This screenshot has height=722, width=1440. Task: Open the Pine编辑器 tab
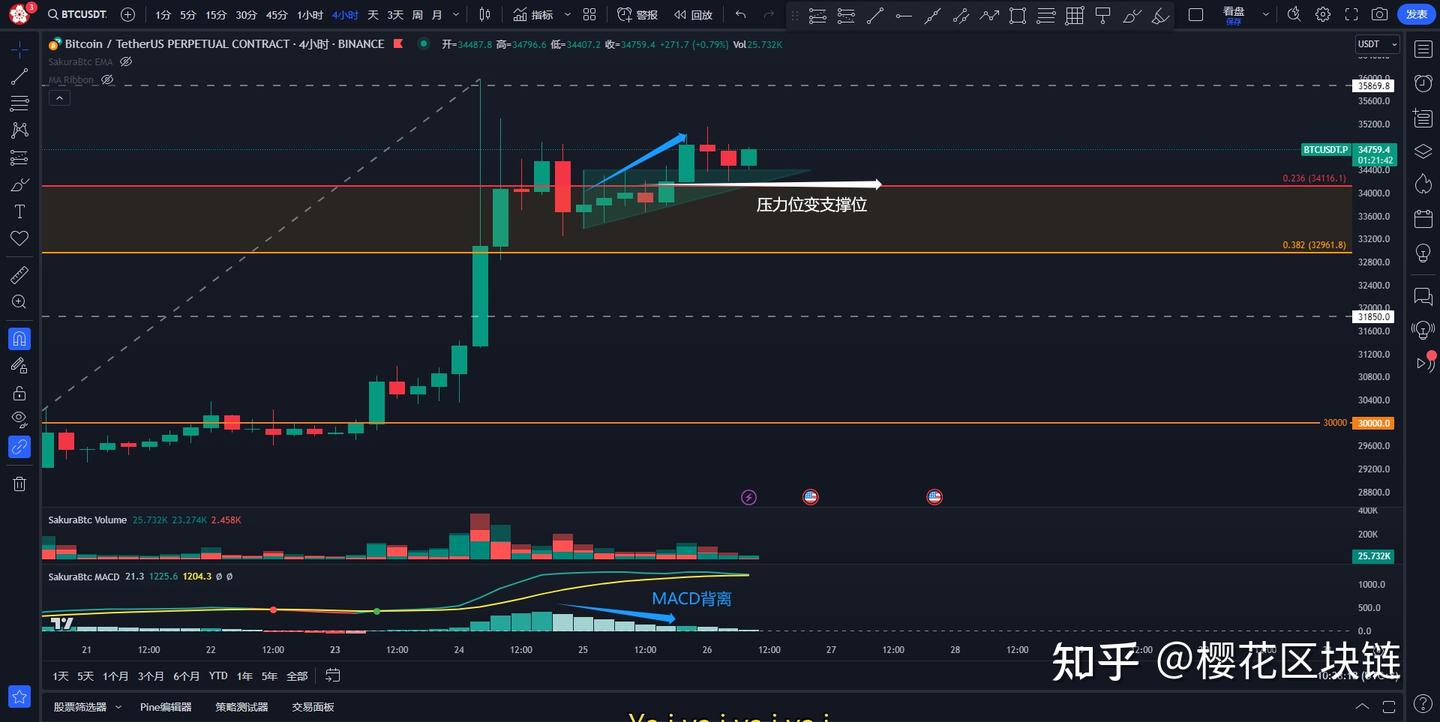(166, 707)
